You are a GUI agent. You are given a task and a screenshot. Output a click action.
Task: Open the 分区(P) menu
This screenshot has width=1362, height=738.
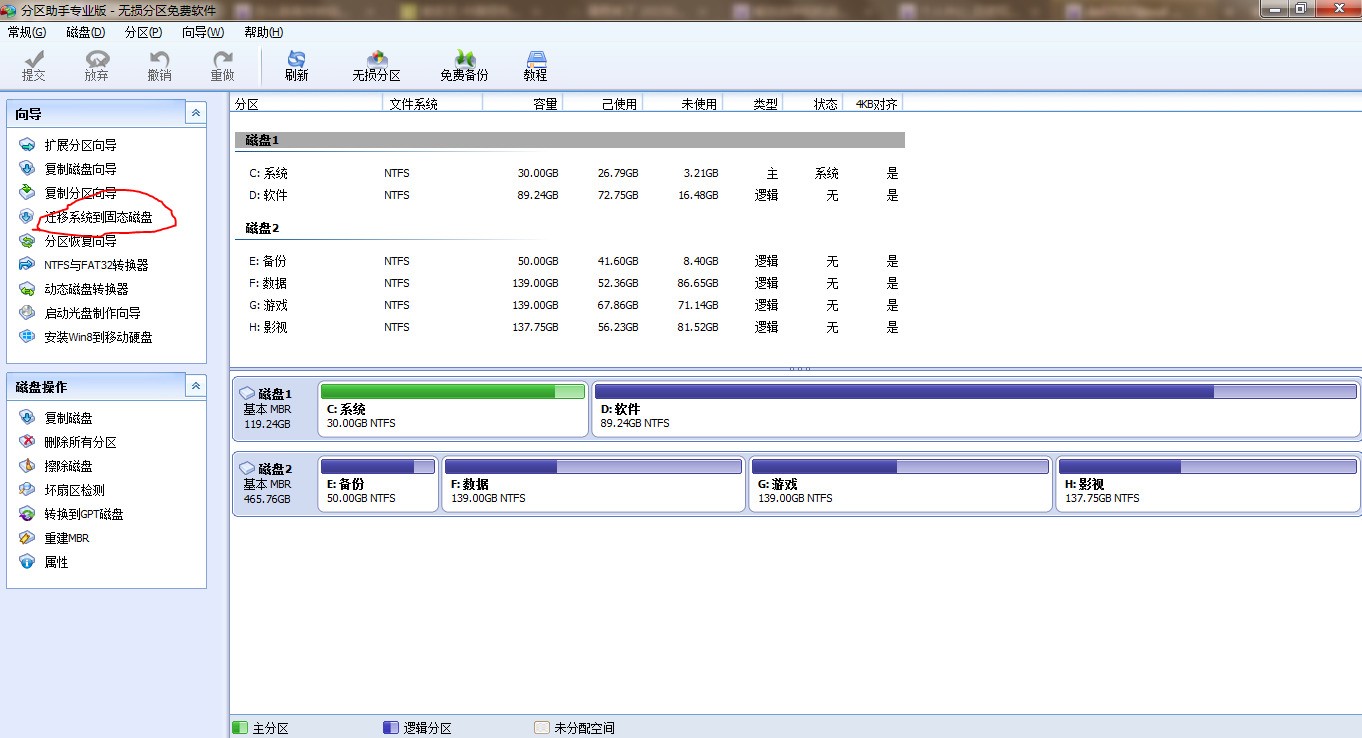[x=143, y=32]
